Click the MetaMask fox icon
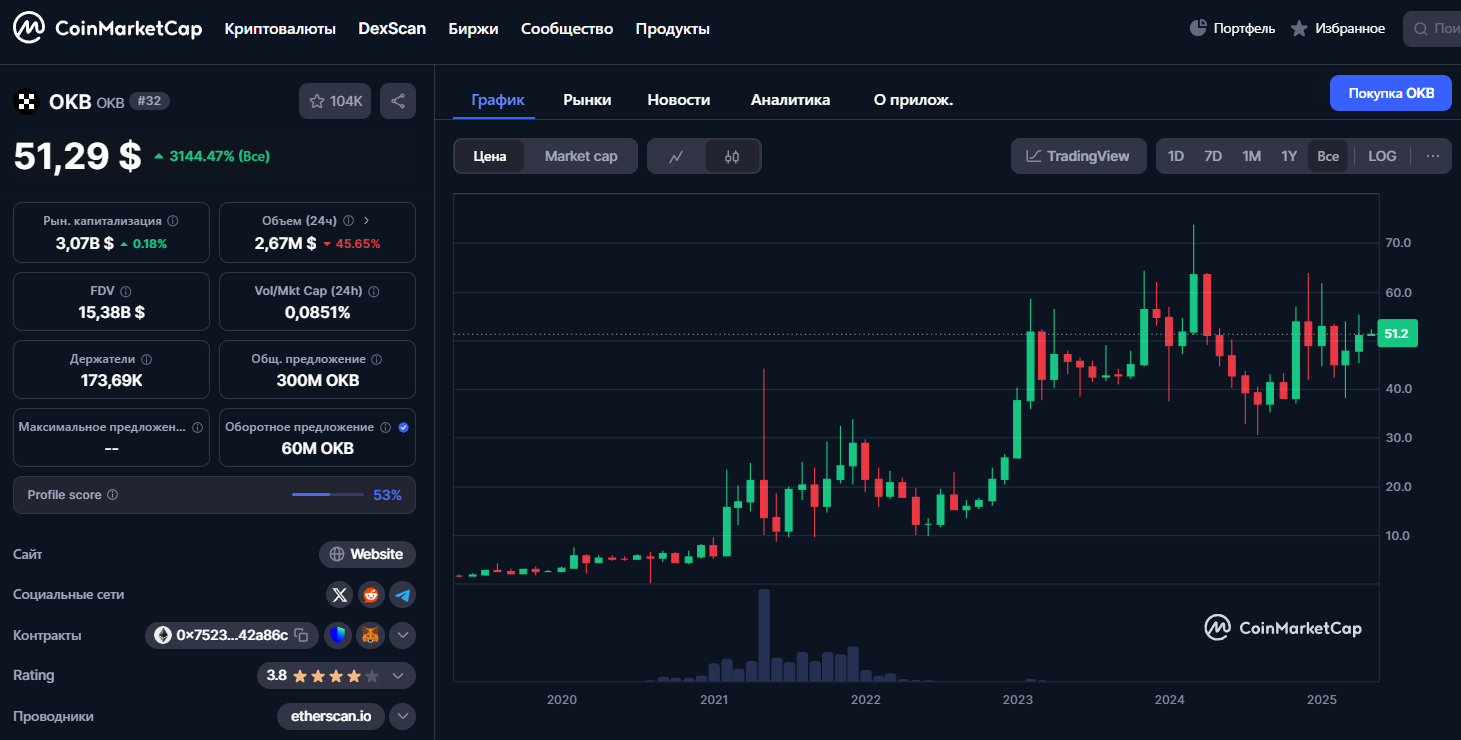This screenshot has height=740, width=1461. [x=370, y=635]
